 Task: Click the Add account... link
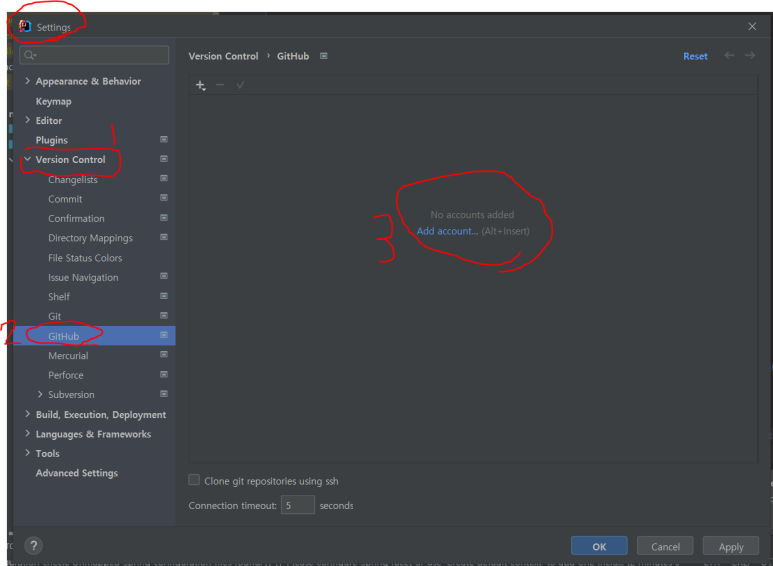click(447, 231)
